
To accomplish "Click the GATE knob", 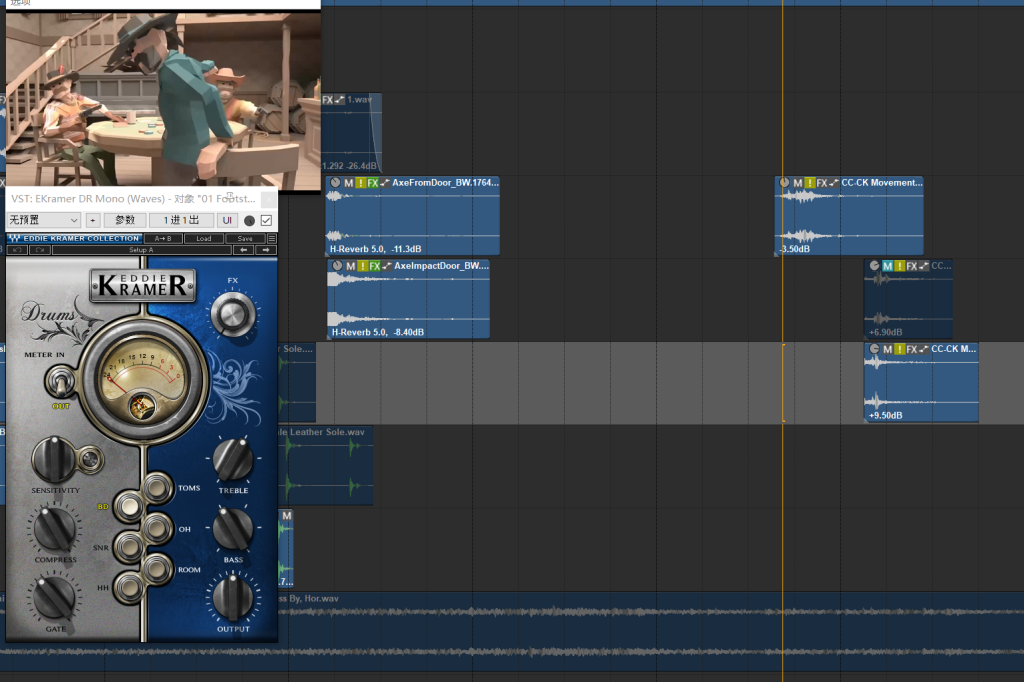I will [x=54, y=598].
